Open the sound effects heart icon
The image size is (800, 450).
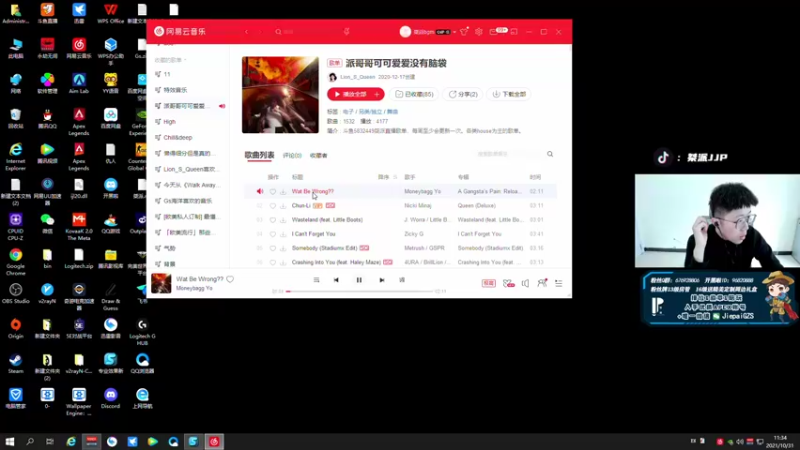[x=508, y=283]
